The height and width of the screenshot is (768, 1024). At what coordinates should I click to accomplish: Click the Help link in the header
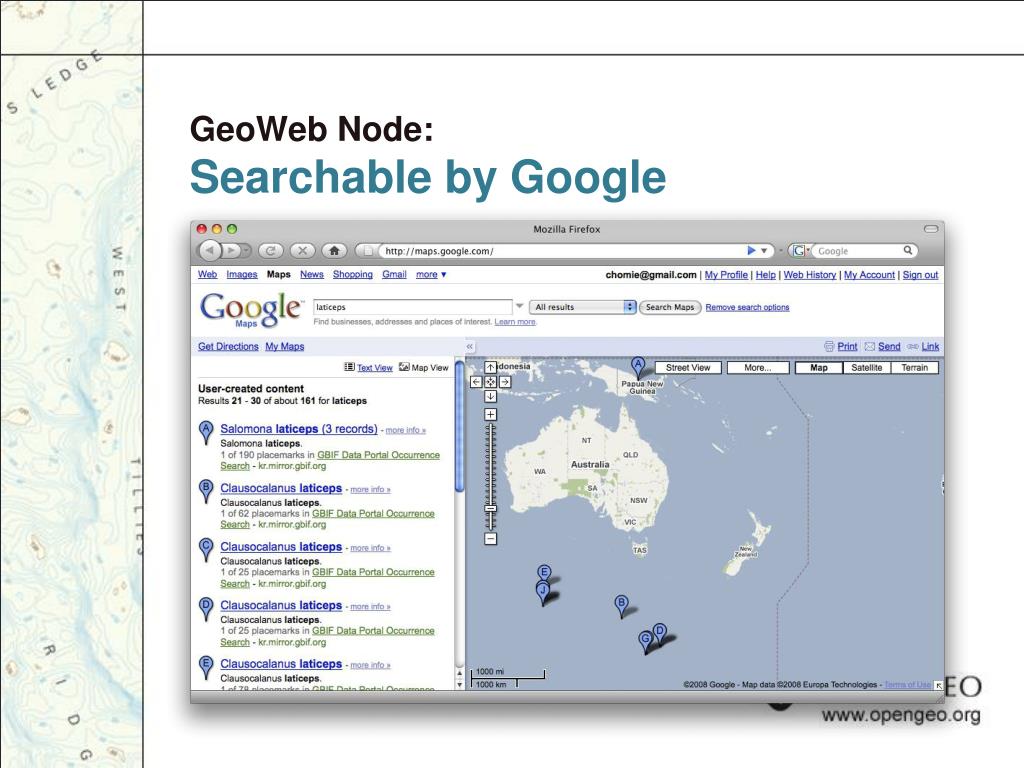click(765, 275)
